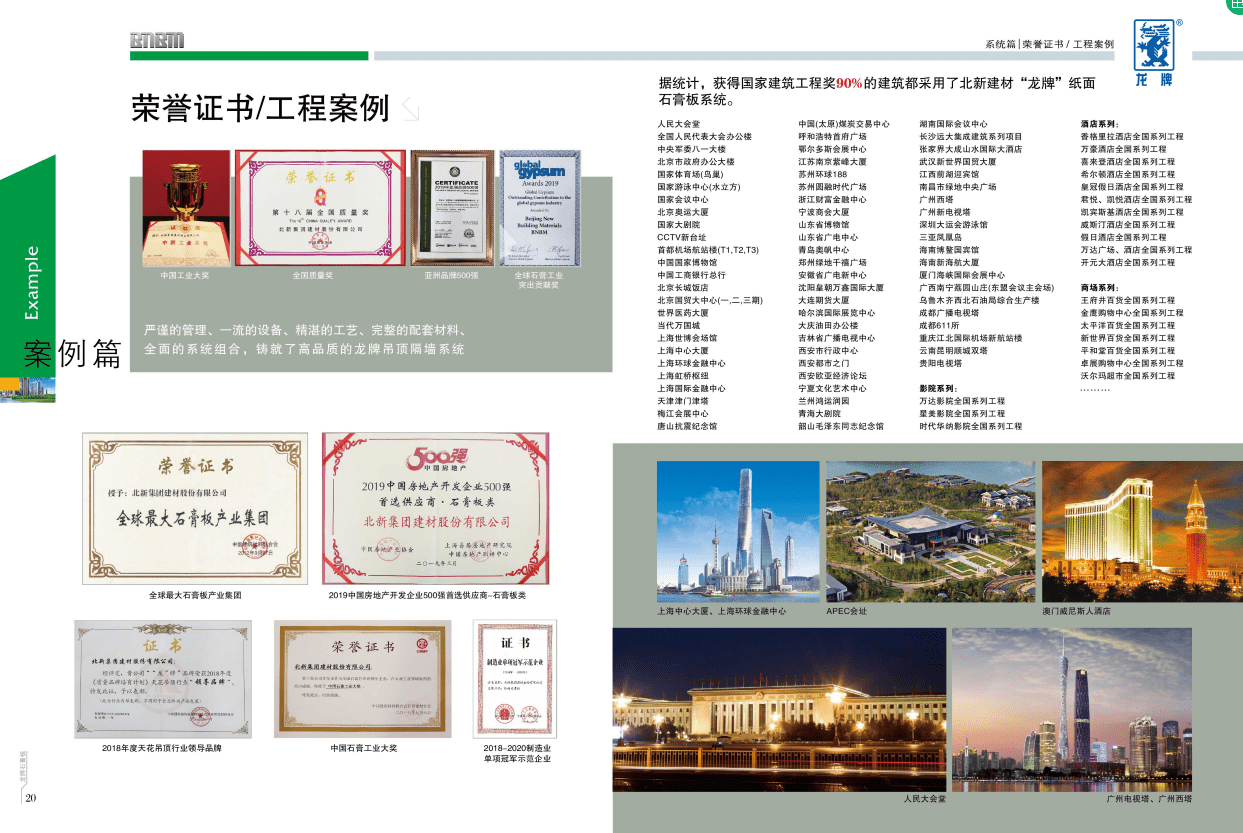This screenshot has height=833, width=1243.
Task: Open the 广州电视塔 skyline photo
Action: [x=1072, y=710]
